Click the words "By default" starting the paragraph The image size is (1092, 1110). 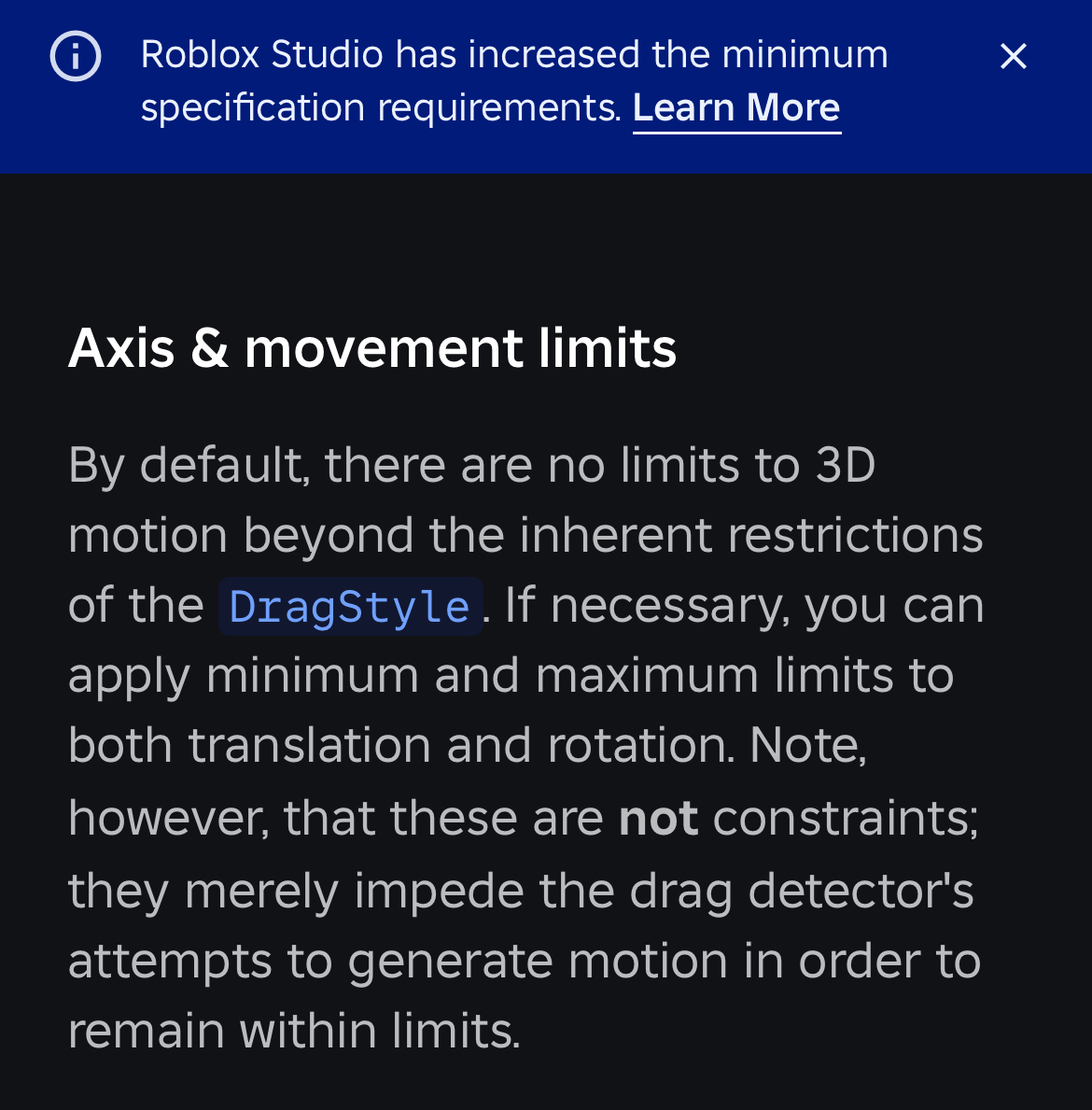(x=186, y=465)
